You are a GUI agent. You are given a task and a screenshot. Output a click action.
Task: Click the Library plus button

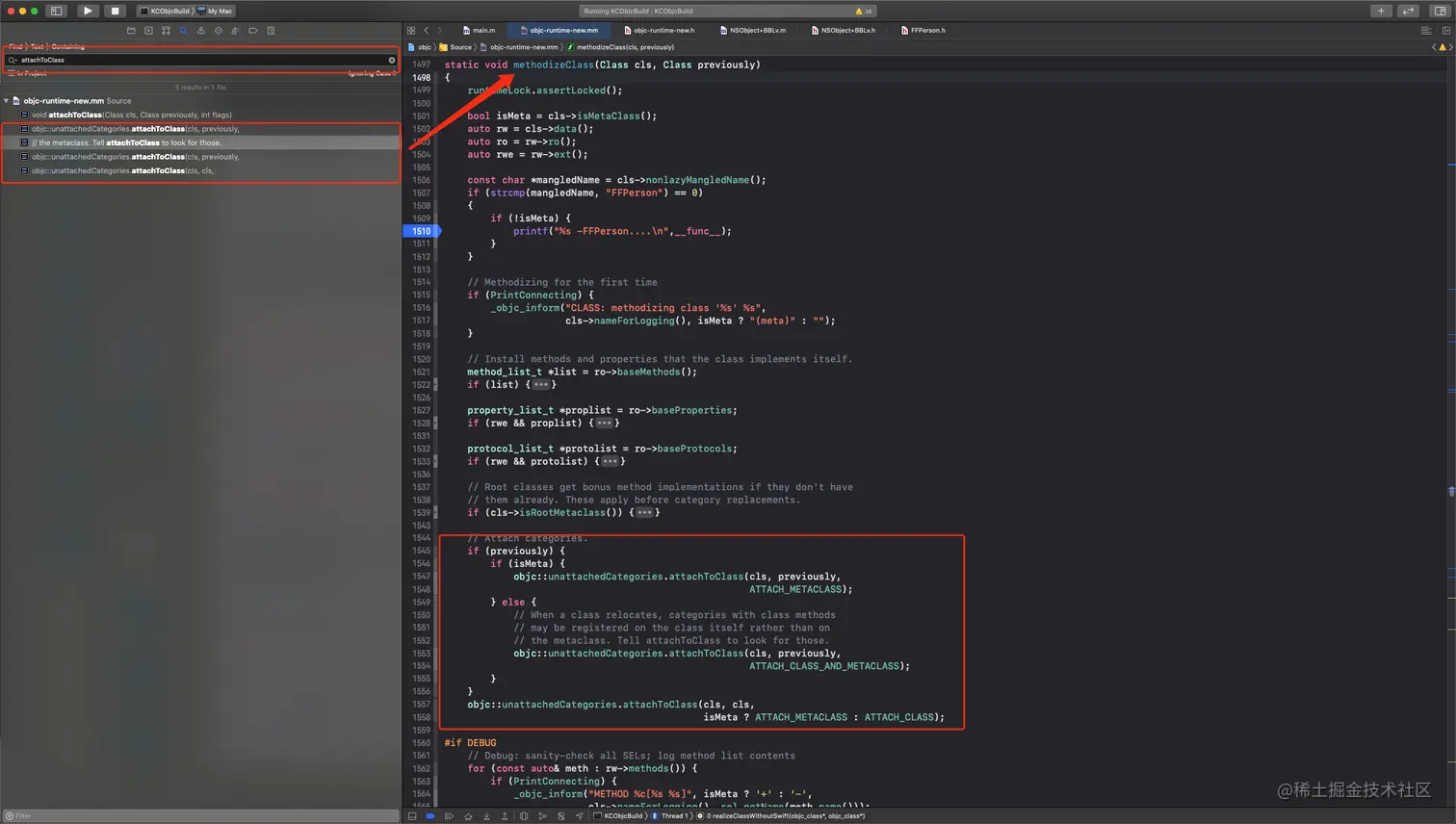coord(1381,11)
